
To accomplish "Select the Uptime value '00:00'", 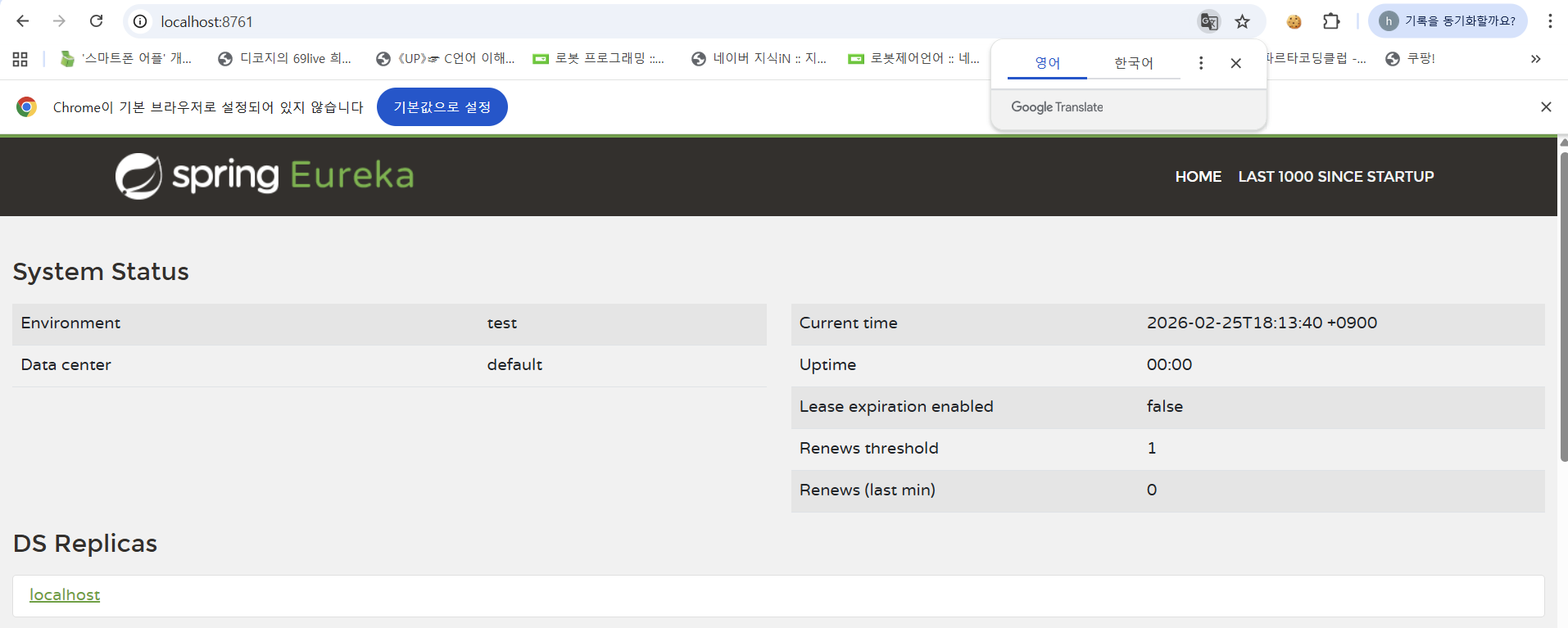I will 1169,365.
